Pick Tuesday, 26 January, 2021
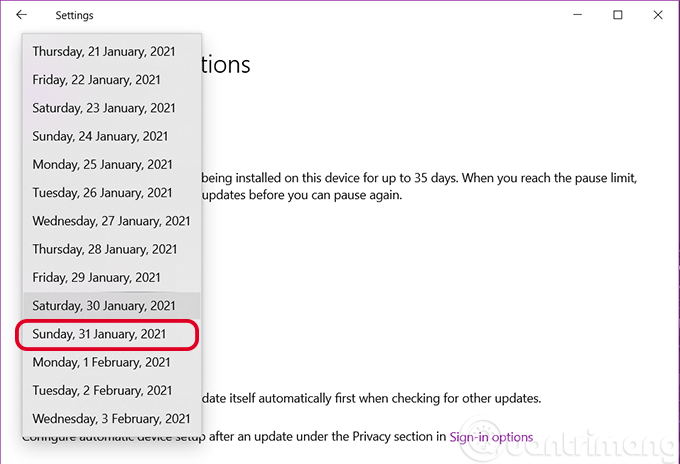 103,192
